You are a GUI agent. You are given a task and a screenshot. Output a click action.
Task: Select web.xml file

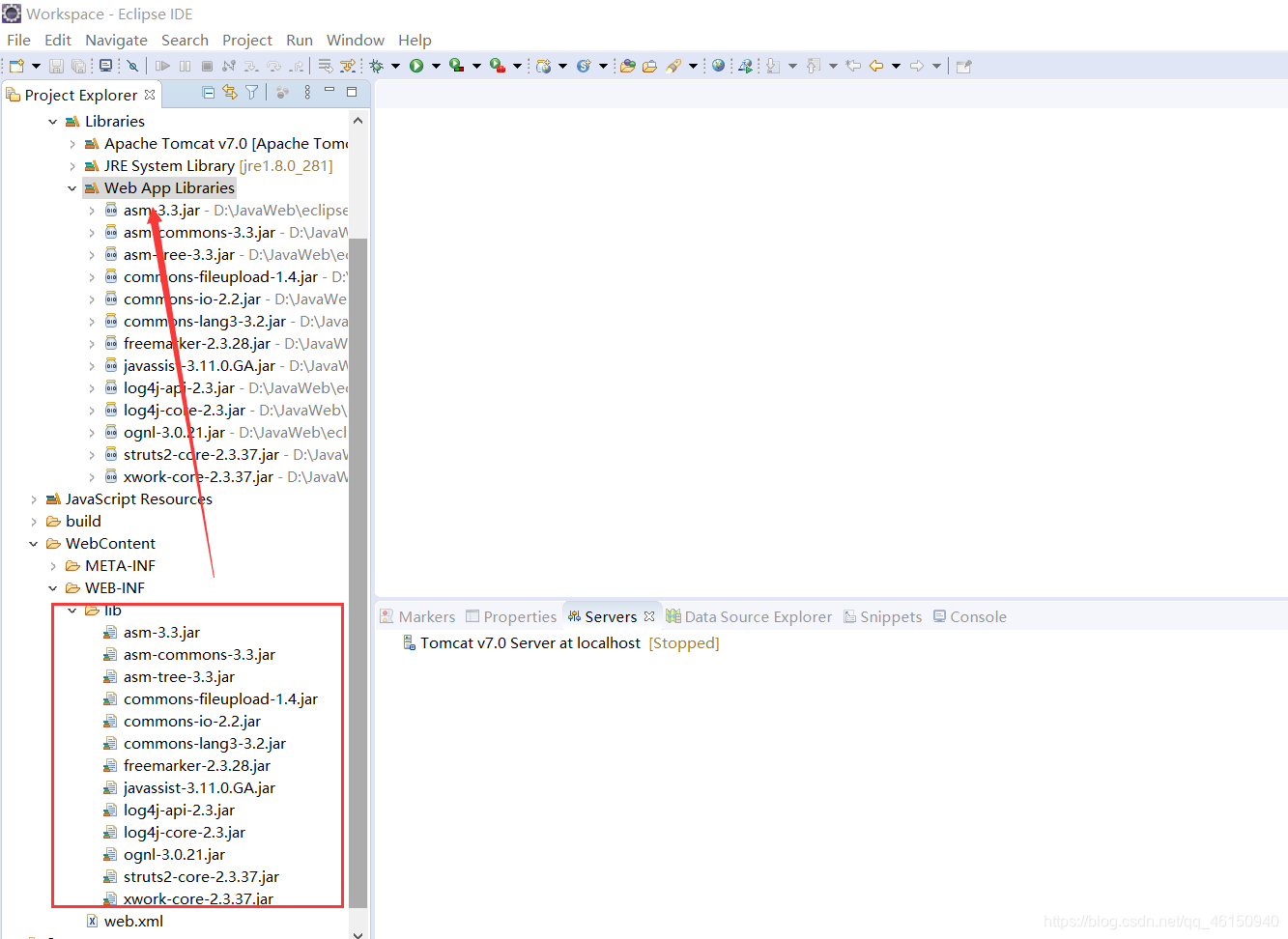[133, 922]
